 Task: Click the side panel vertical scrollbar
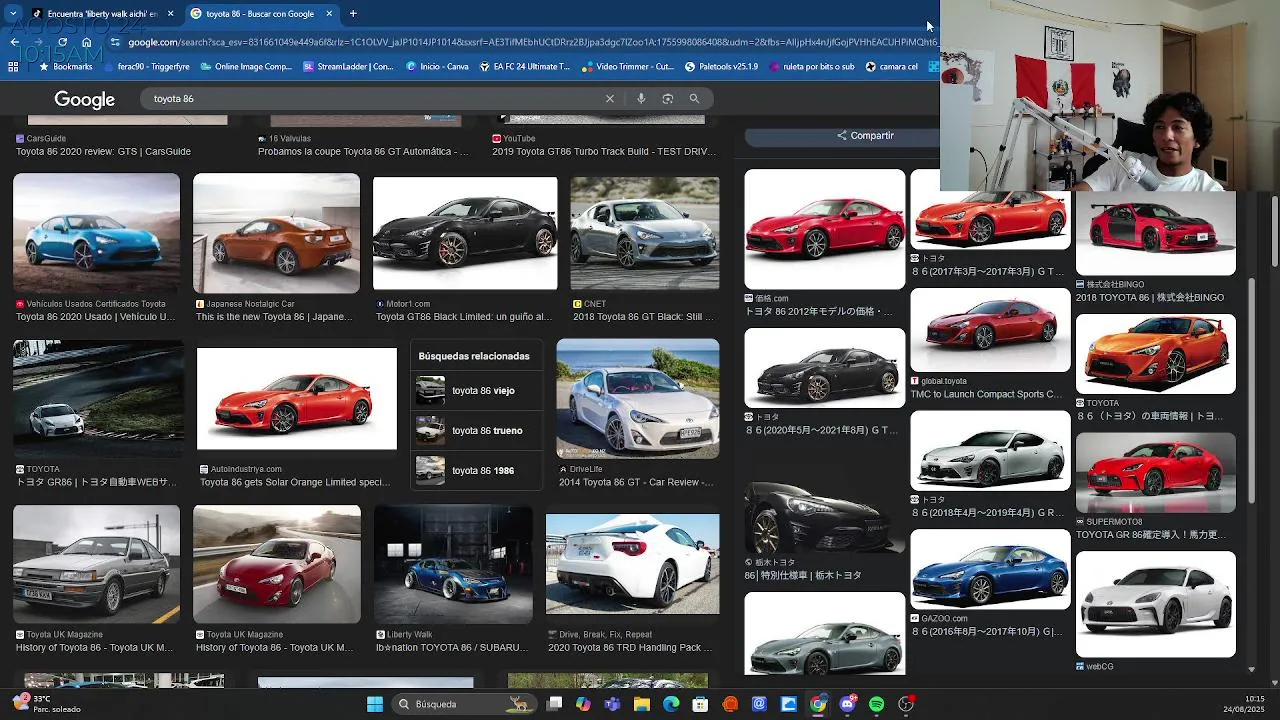(x=1251, y=390)
